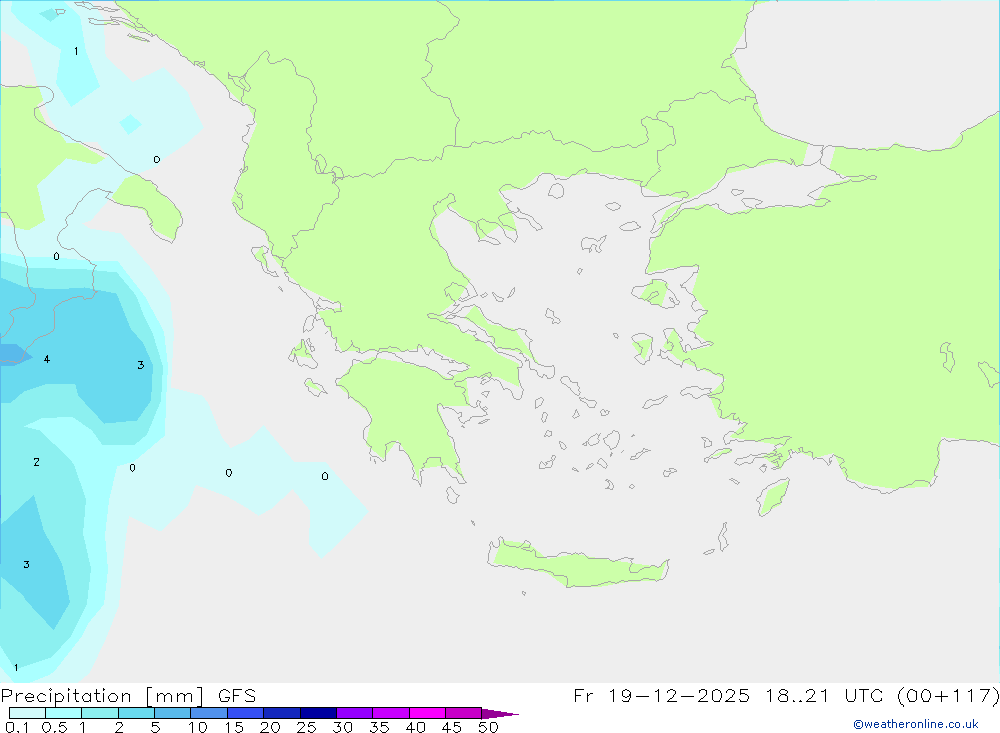Click the '20' legend scale label
The image size is (1000, 733).
click(270, 727)
